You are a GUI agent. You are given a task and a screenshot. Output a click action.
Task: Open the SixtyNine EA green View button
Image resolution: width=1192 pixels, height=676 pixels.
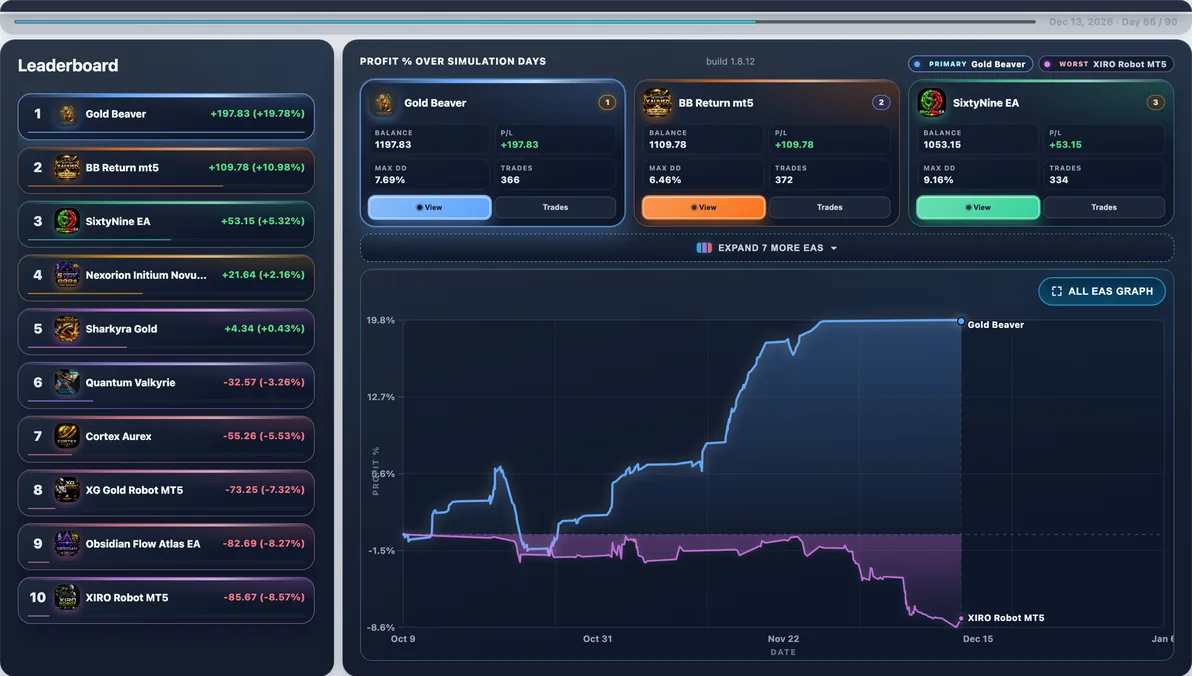coord(978,208)
